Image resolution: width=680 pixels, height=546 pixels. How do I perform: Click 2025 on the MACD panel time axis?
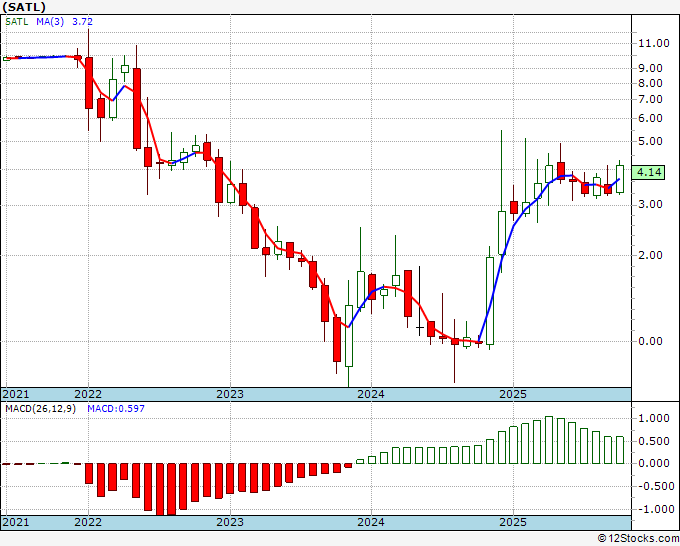click(x=513, y=522)
